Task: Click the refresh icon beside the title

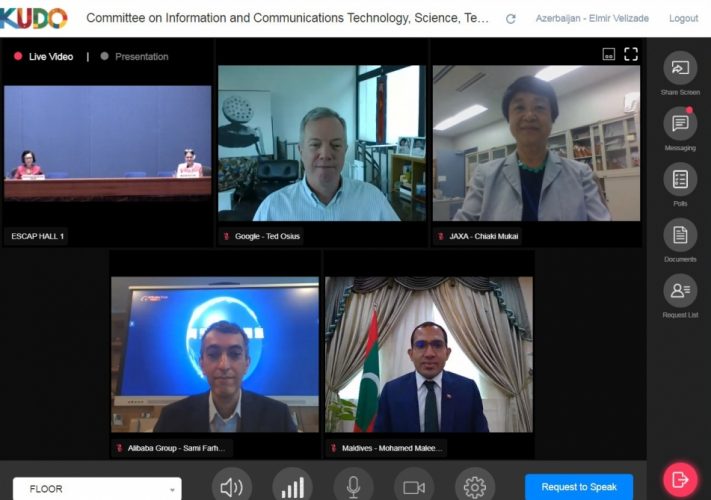Action: coord(511,19)
